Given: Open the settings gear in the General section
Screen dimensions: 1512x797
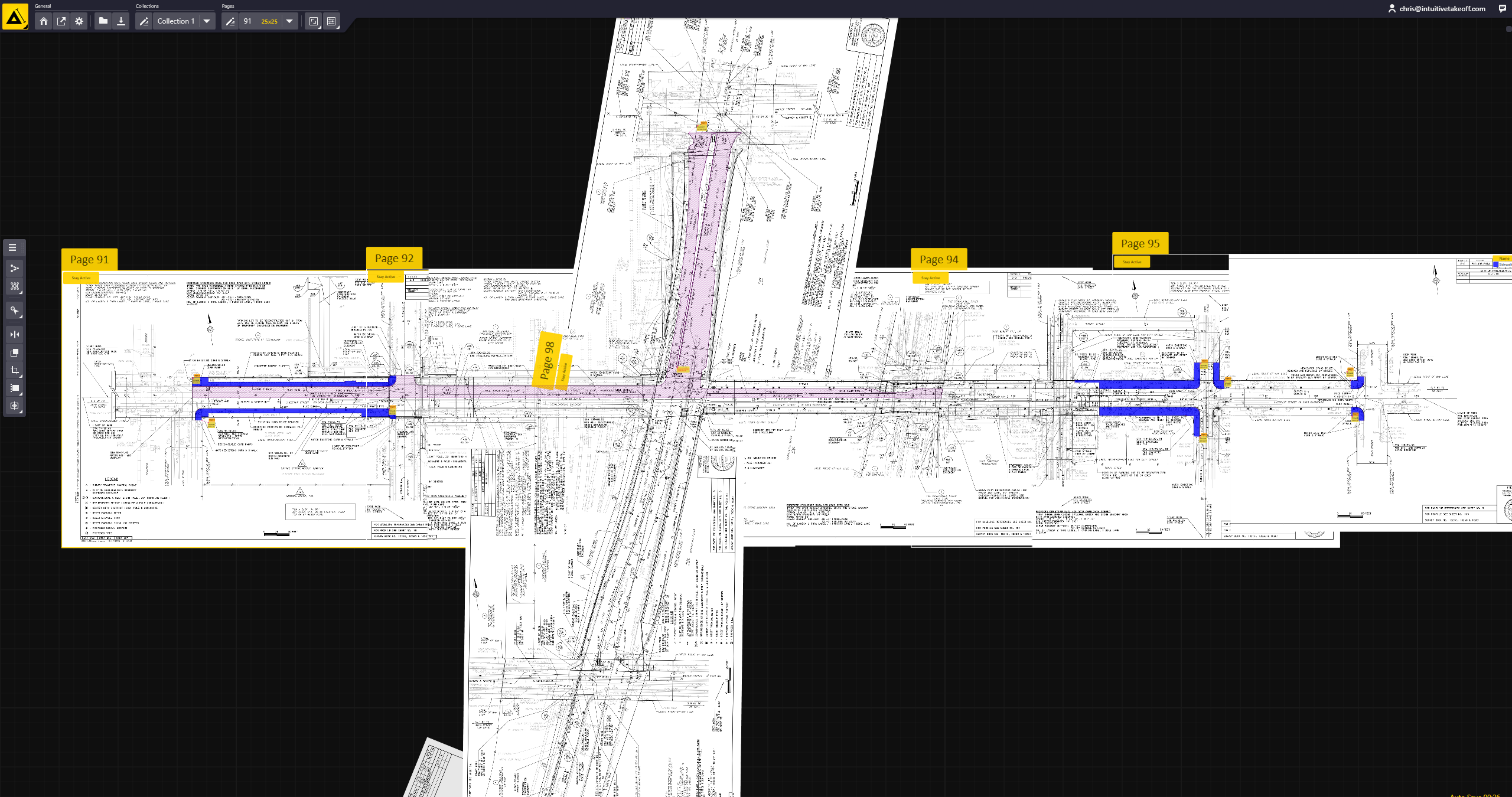Looking at the screenshot, I should (79, 21).
